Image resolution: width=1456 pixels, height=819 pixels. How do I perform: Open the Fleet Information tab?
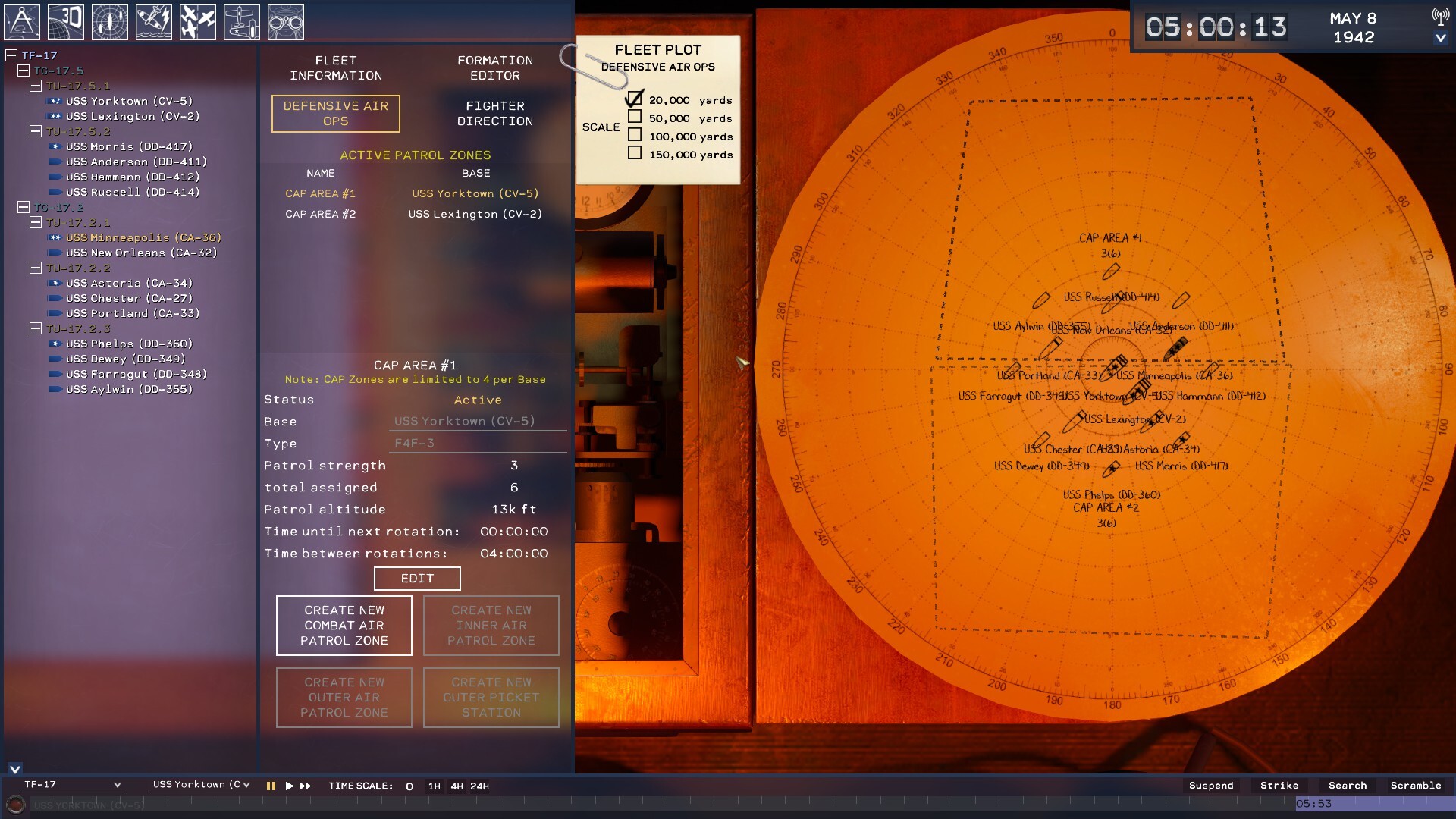tap(336, 68)
